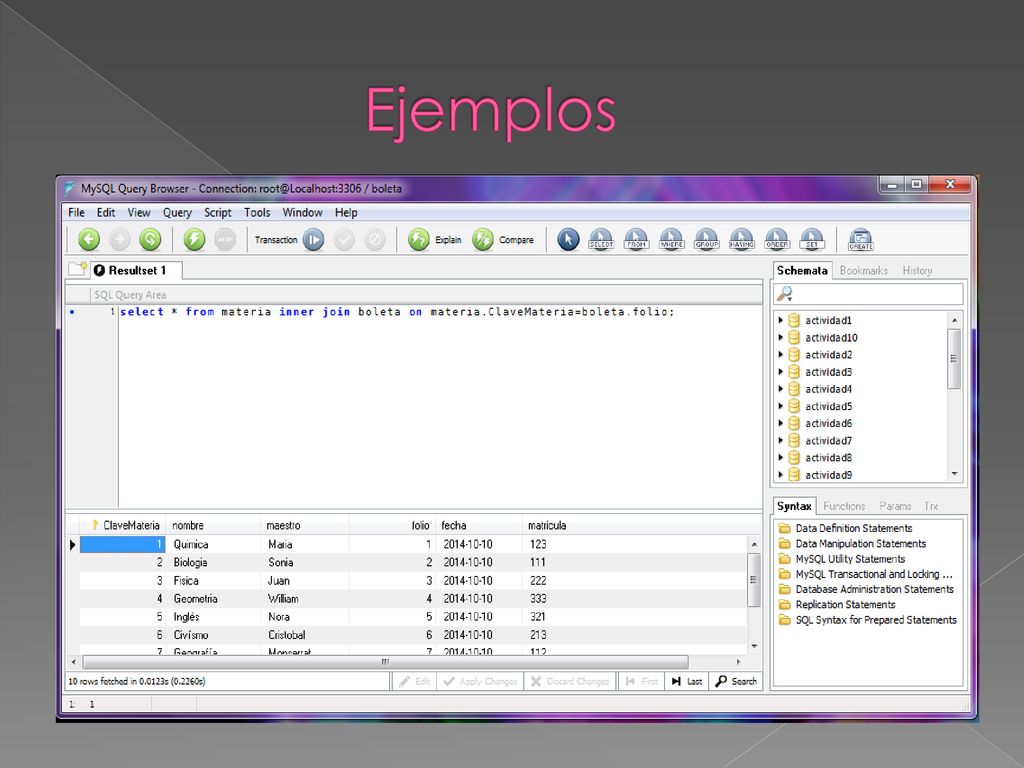Viewport: 1024px width, 768px height.
Task: Click the Discard Changes button
Action: (x=570, y=681)
